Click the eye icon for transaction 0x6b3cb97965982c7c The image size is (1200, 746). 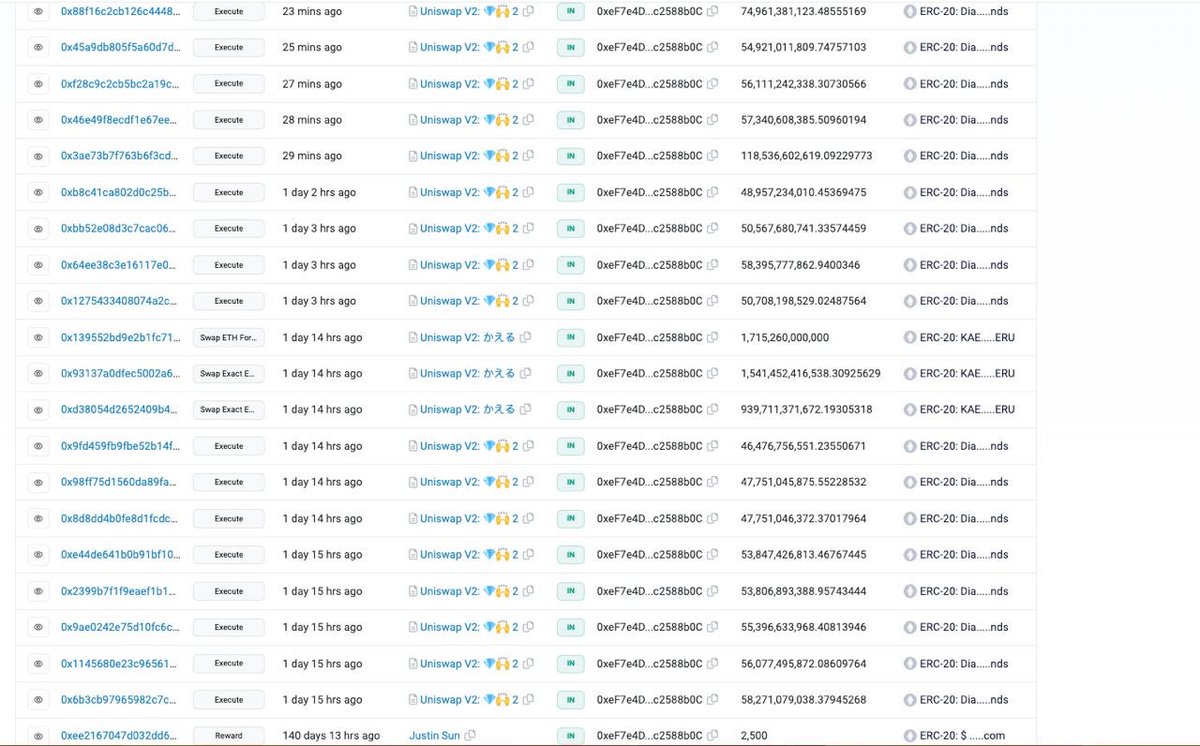click(x=38, y=699)
